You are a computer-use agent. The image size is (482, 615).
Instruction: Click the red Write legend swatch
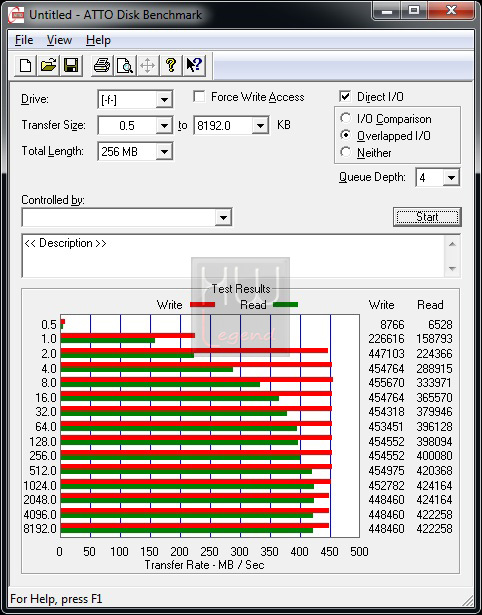pos(202,305)
